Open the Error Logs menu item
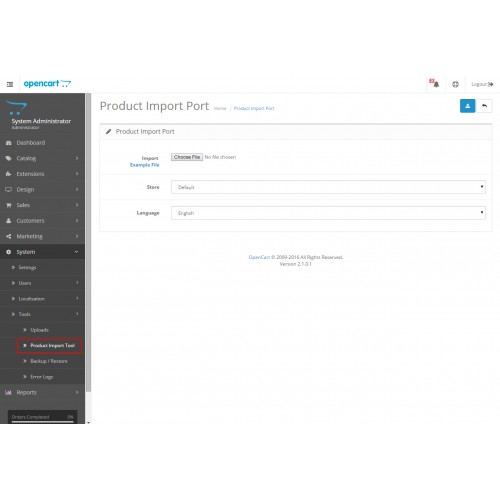This screenshot has width=500, height=500. (x=42, y=377)
